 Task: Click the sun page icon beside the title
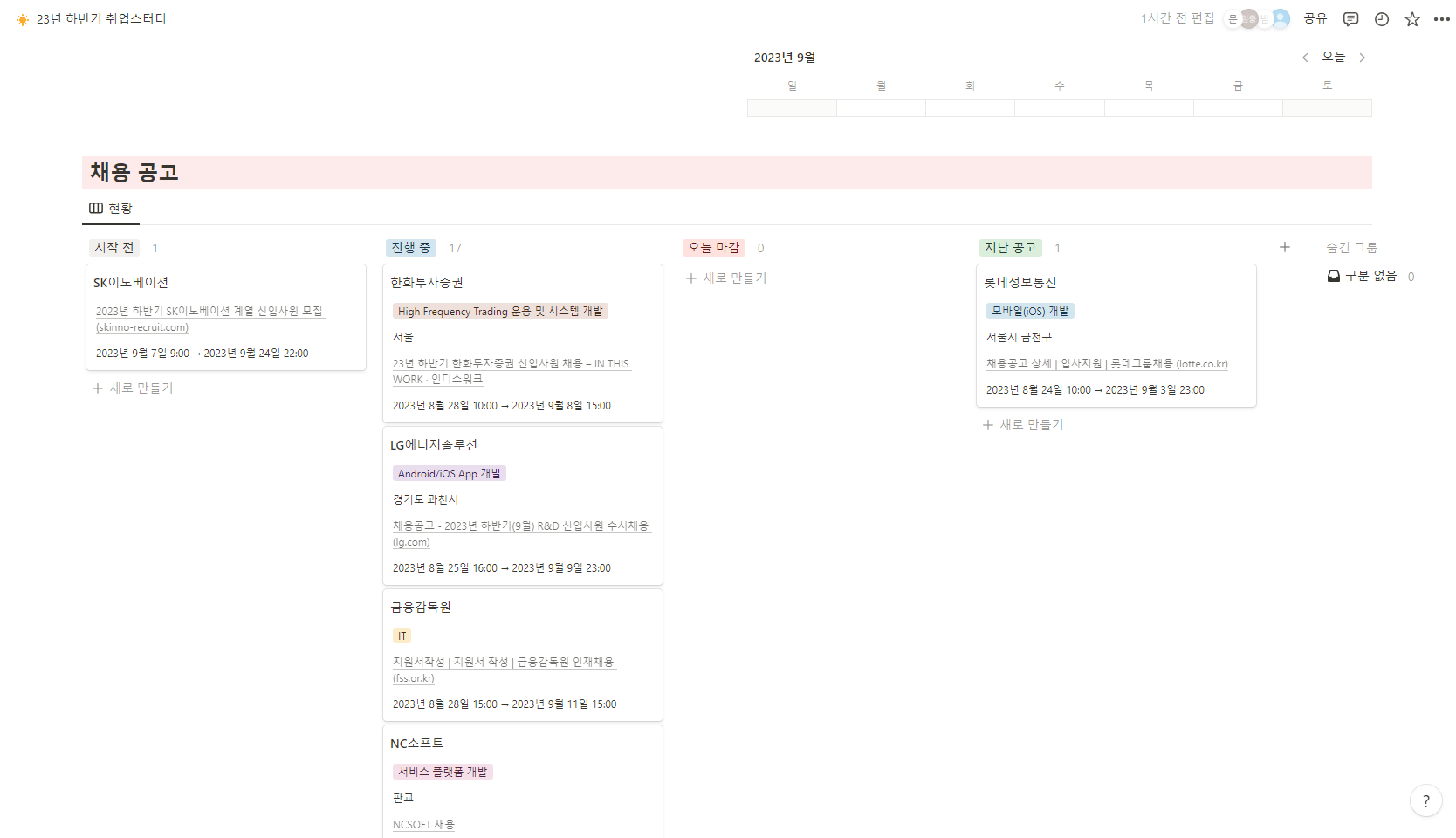(23, 19)
